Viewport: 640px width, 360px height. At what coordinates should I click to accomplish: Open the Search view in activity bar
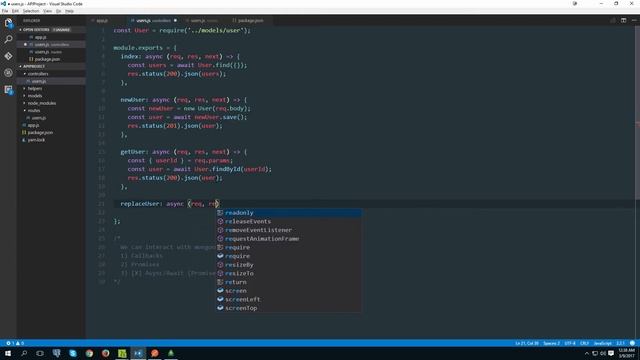[x=8, y=39]
